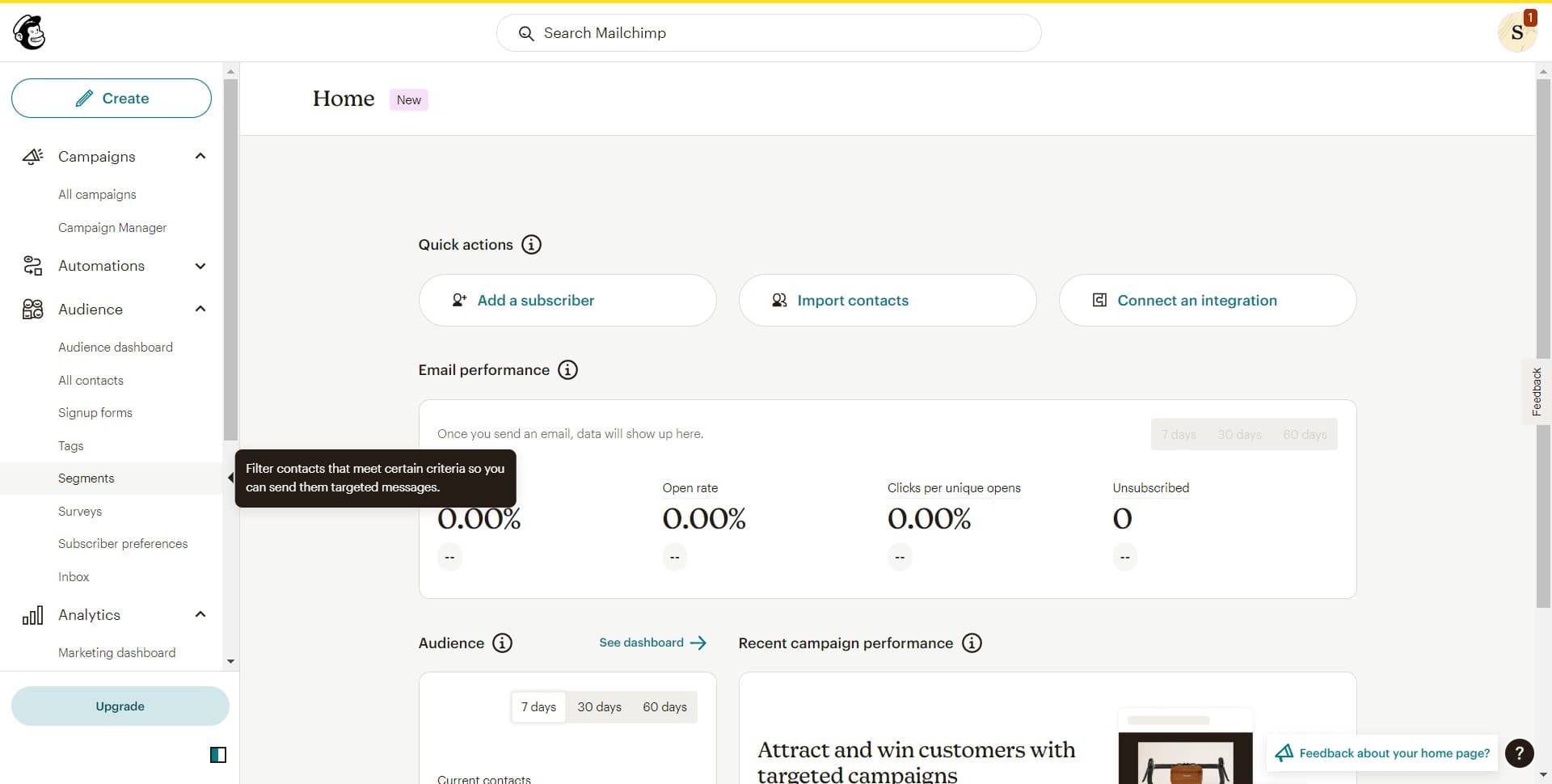Follow the See dashboard link
Image resolution: width=1552 pixels, height=784 pixels.
pyautogui.click(x=652, y=643)
